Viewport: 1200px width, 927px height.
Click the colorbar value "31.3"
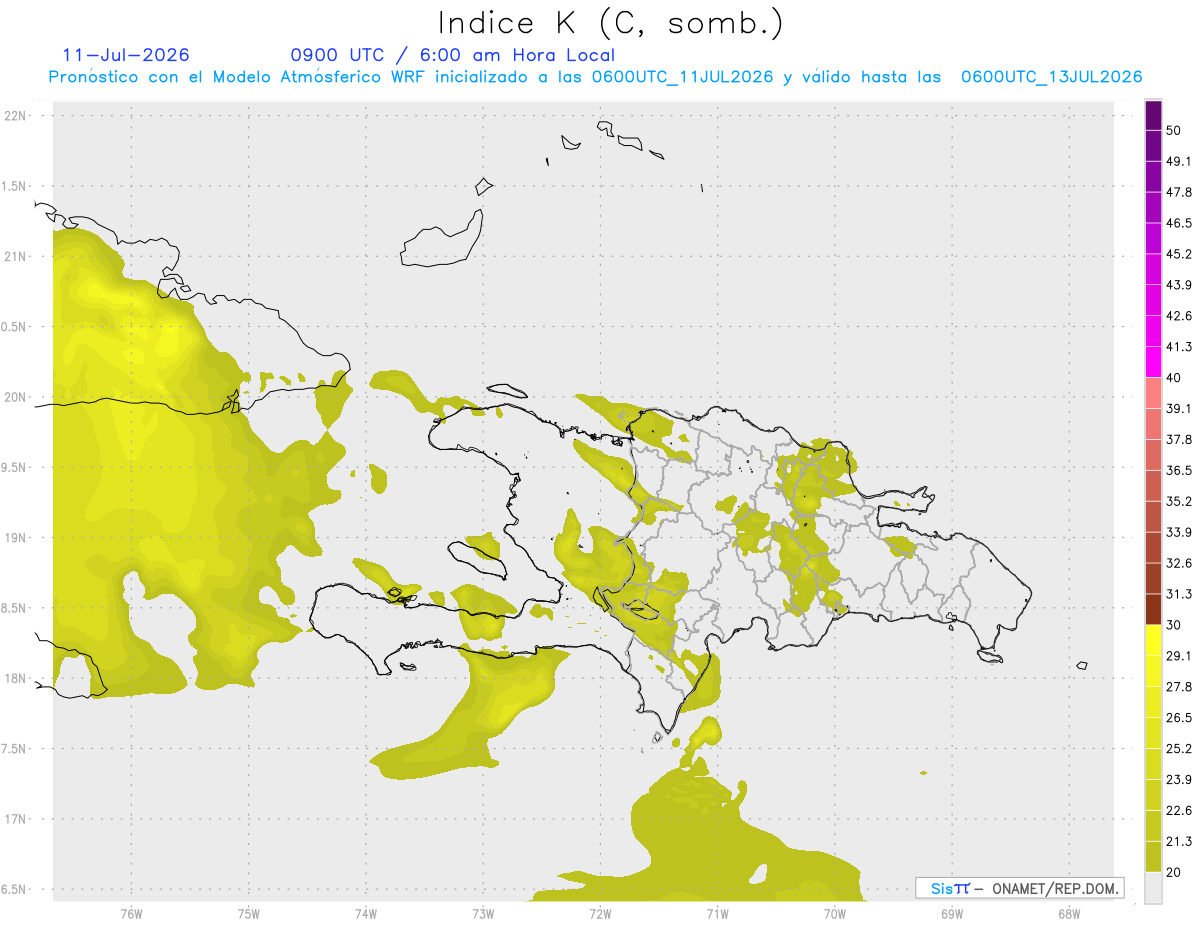pos(1179,594)
